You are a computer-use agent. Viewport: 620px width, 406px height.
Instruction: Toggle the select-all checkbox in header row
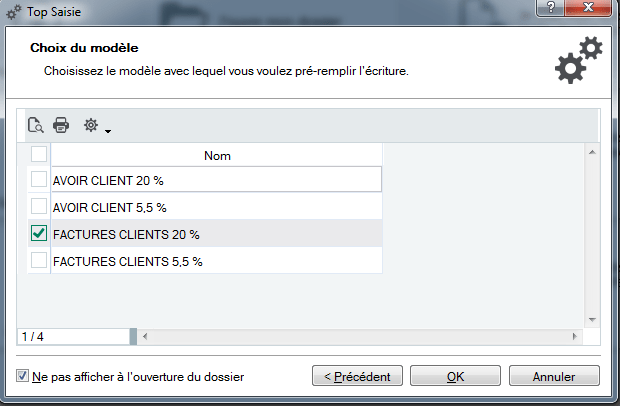[x=39, y=154]
